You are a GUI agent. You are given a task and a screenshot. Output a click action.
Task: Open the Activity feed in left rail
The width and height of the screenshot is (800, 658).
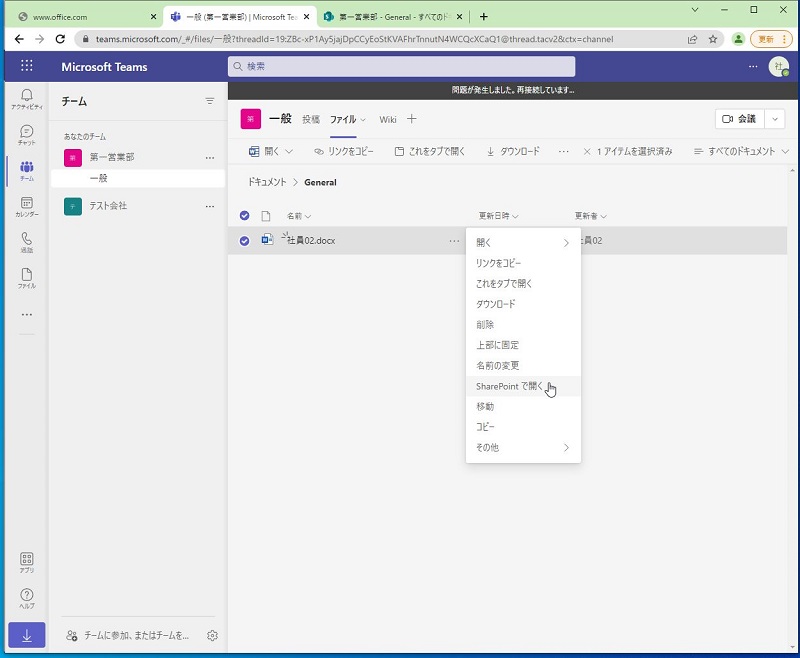click(x=27, y=99)
